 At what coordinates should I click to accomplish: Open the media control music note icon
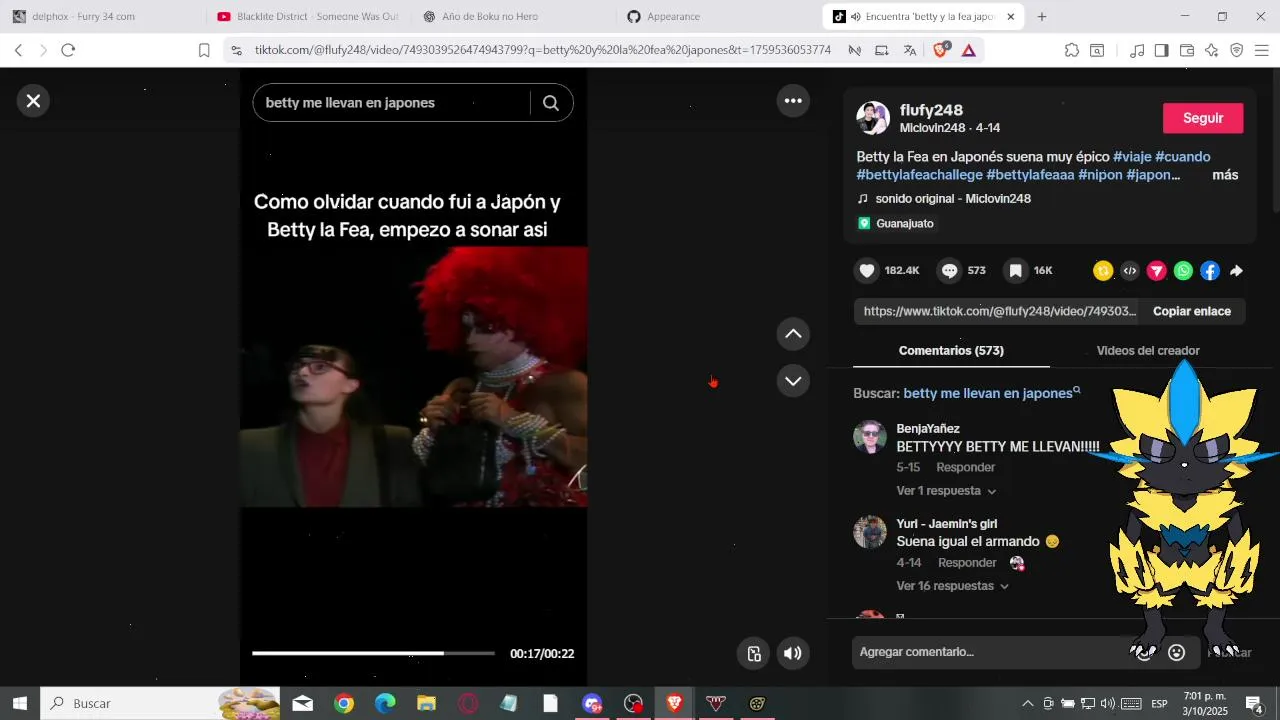click(x=1137, y=50)
